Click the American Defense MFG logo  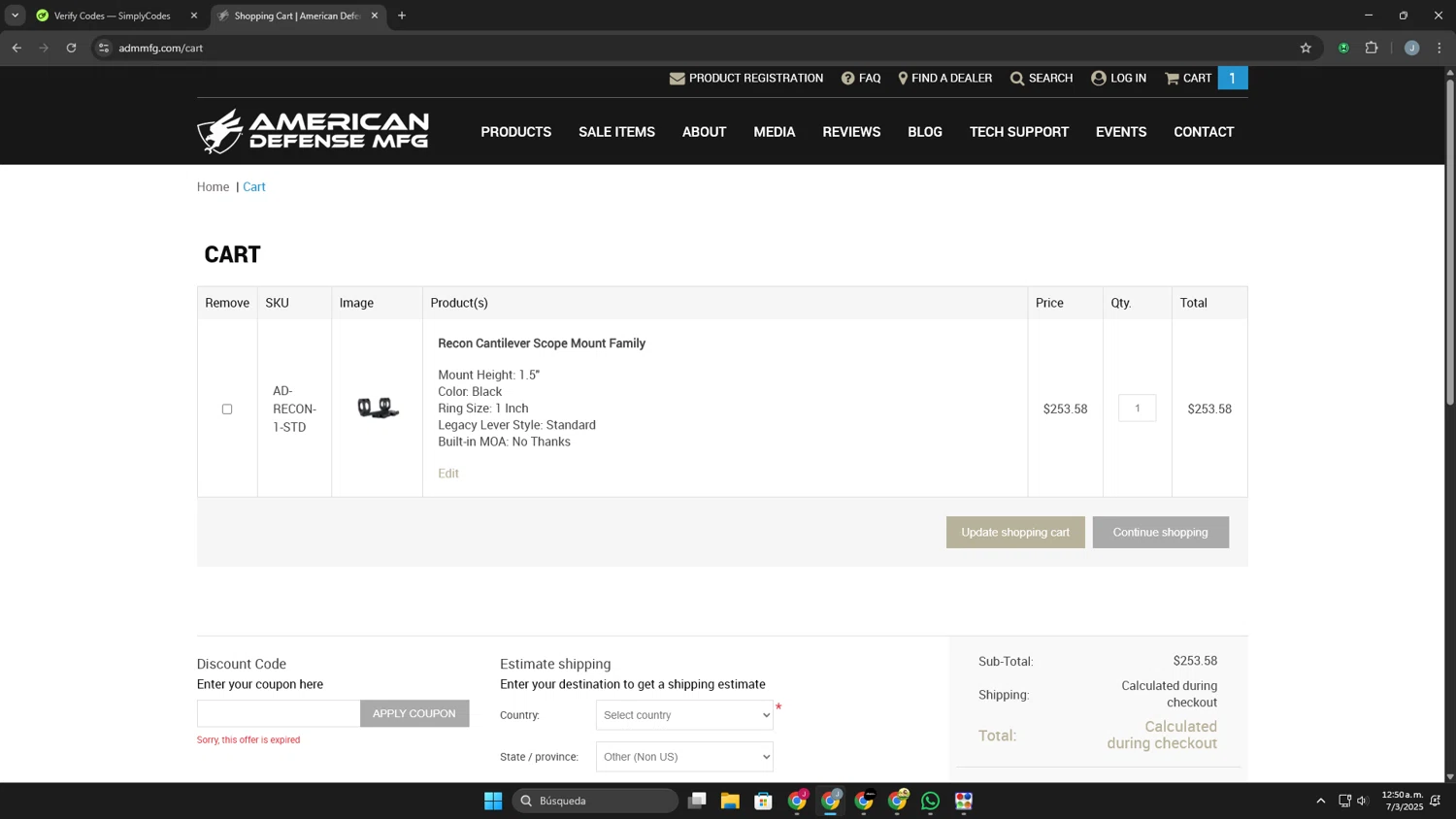coord(313,132)
